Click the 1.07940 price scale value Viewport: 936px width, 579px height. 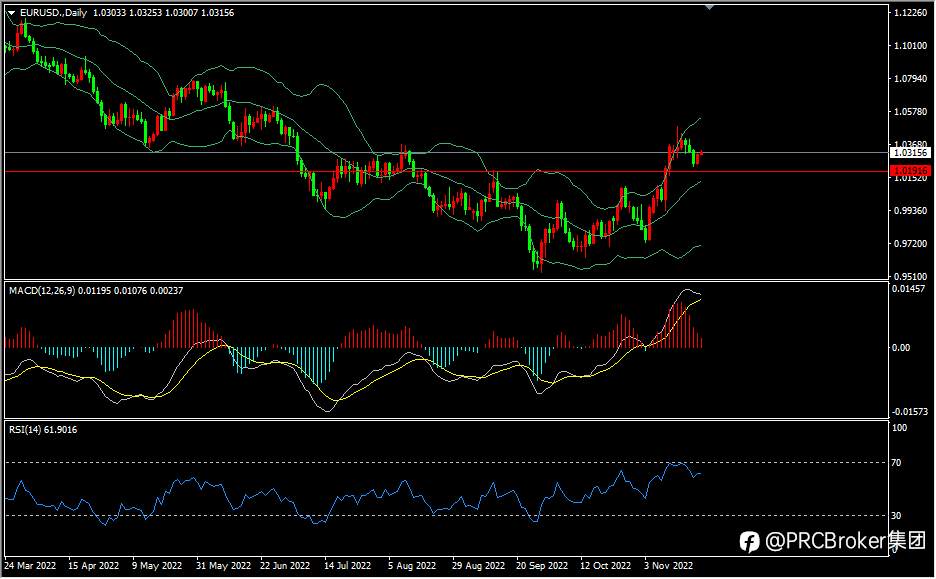[x=910, y=79]
